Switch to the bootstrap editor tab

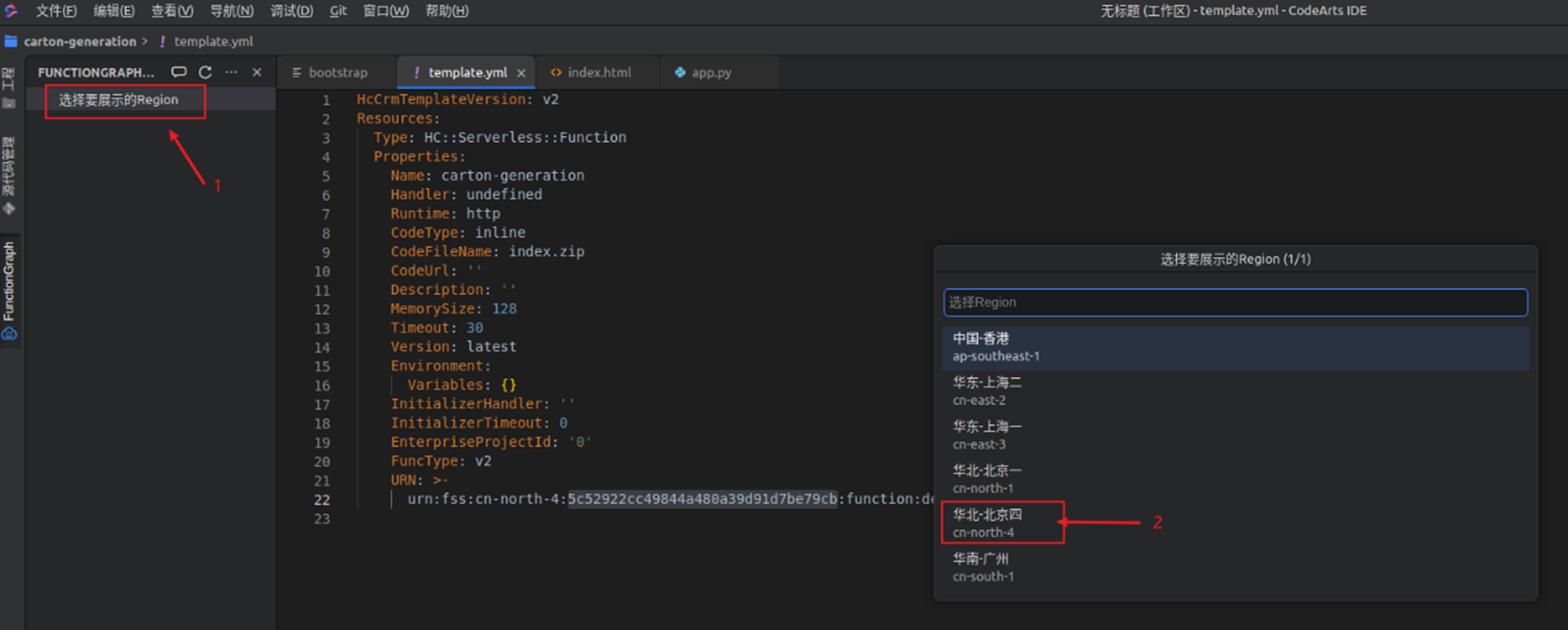[x=337, y=72]
